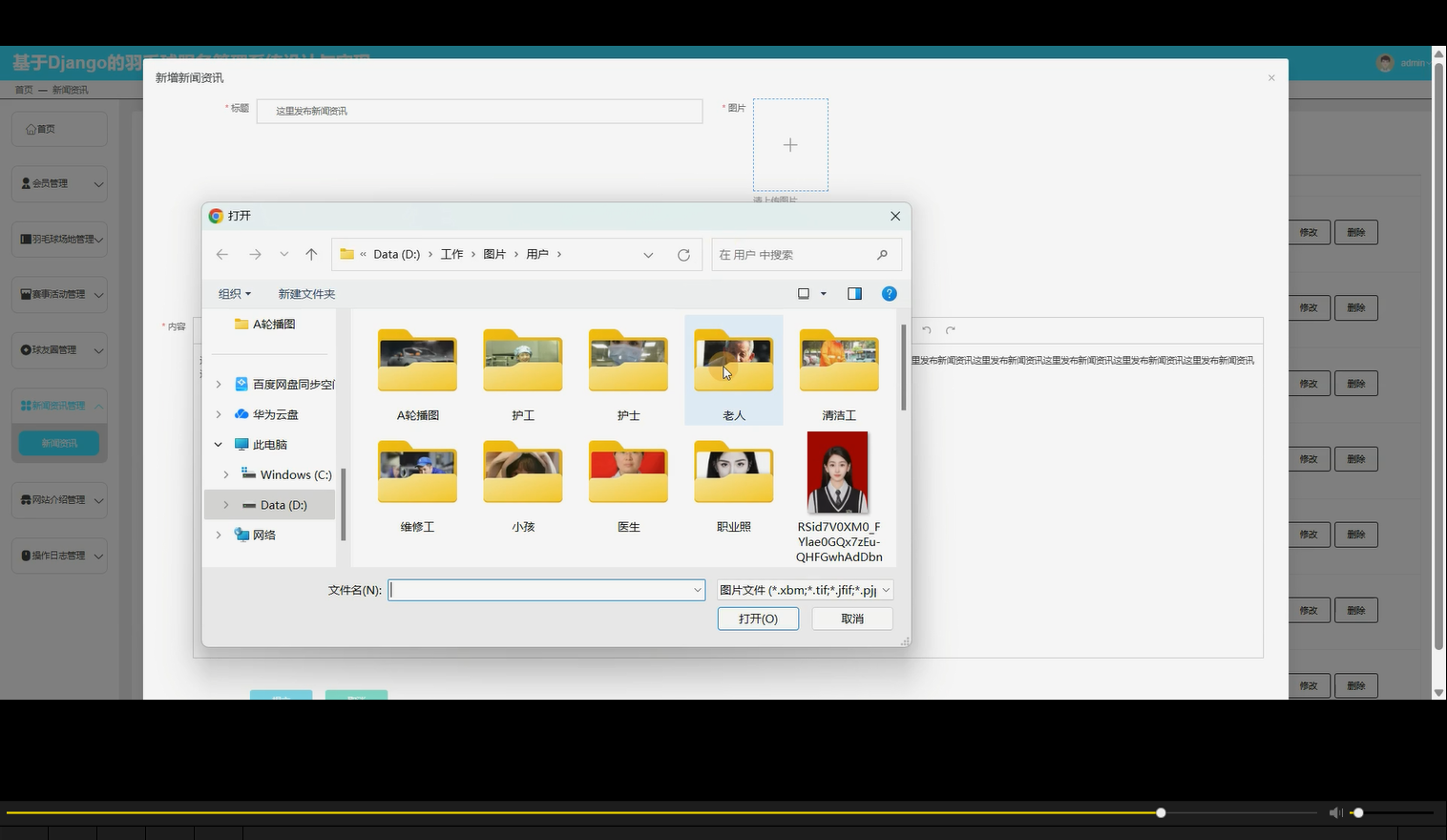Viewport: 1447px width, 840px height.
Task: Expand the Windows (C:) node
Action: point(226,474)
